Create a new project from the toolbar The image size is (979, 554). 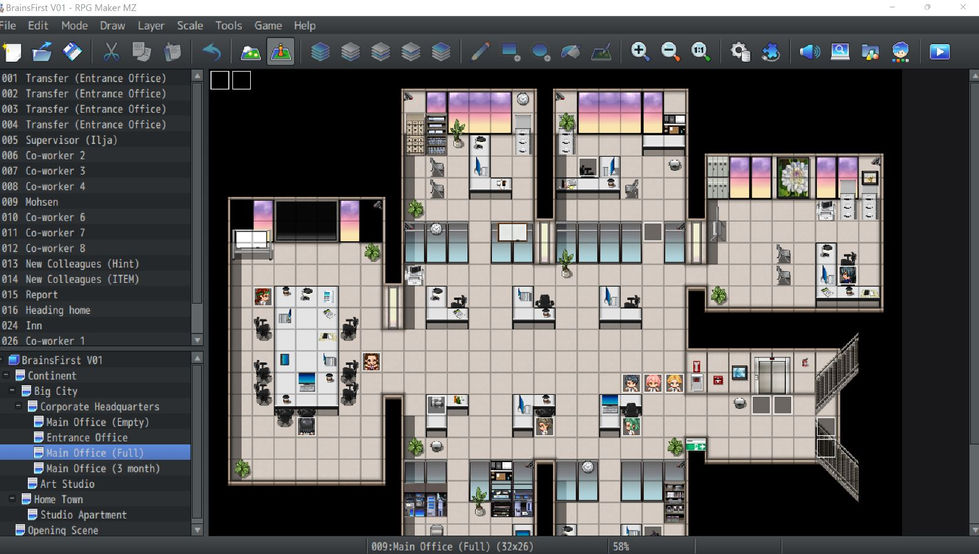pos(12,52)
